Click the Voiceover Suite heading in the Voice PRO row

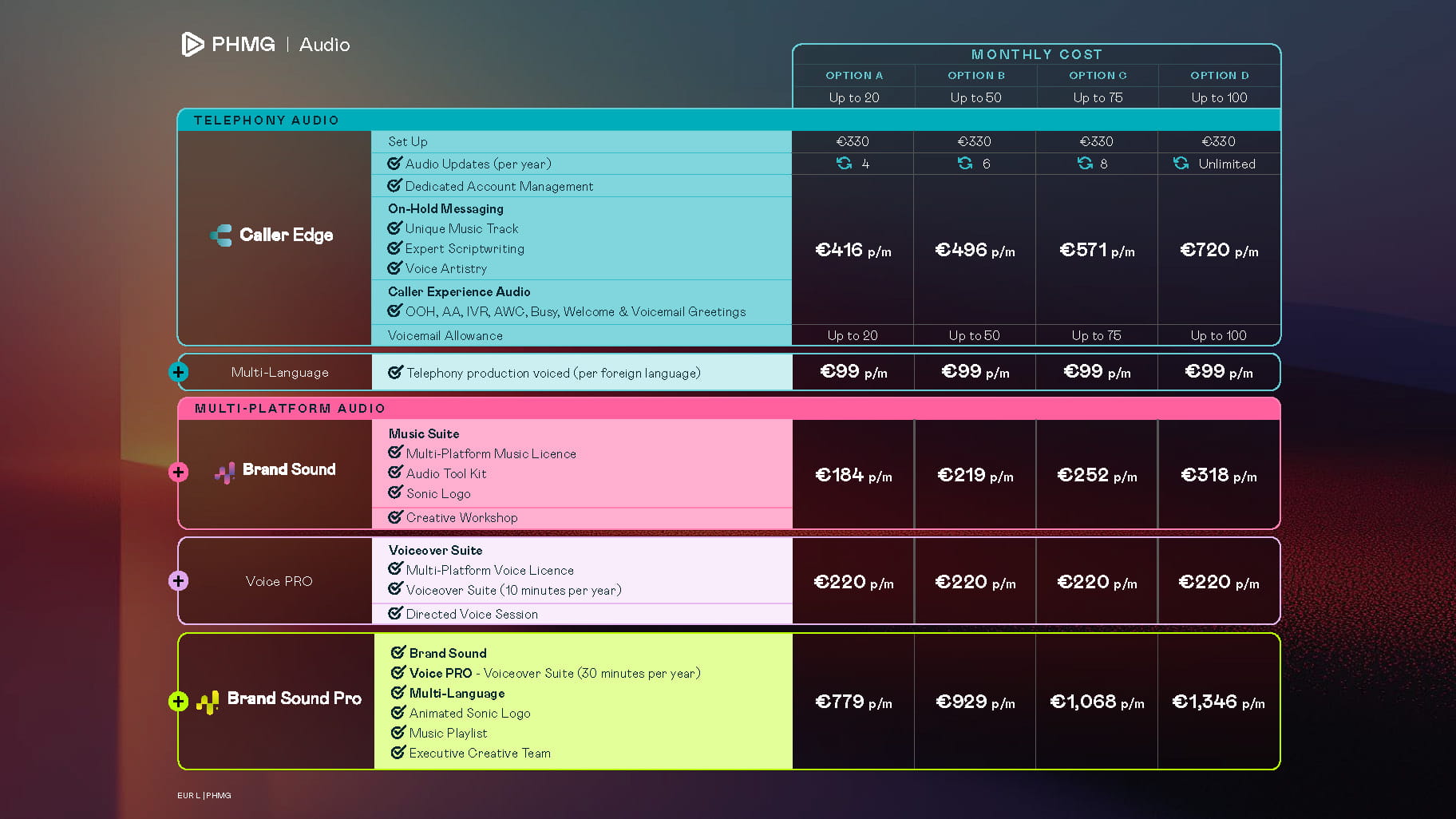tap(435, 550)
